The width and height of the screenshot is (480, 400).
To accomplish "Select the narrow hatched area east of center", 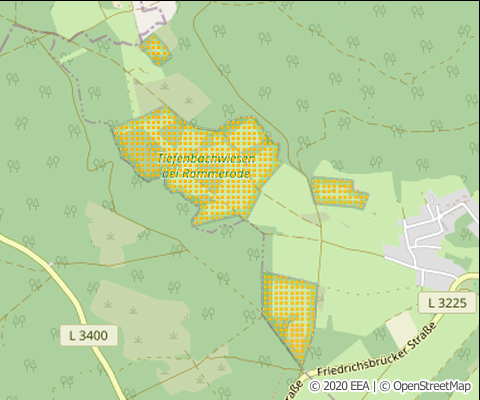I will click(339, 192).
